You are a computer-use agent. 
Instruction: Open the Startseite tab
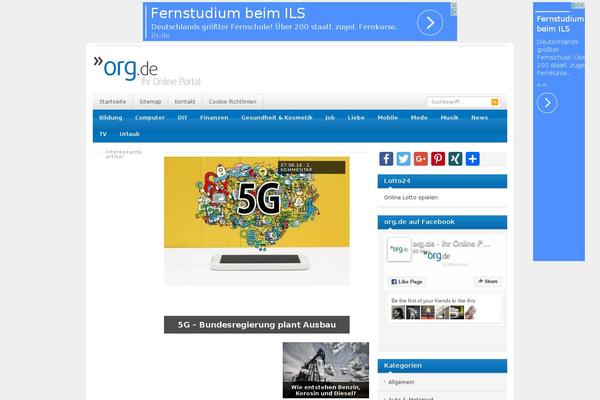(x=112, y=102)
